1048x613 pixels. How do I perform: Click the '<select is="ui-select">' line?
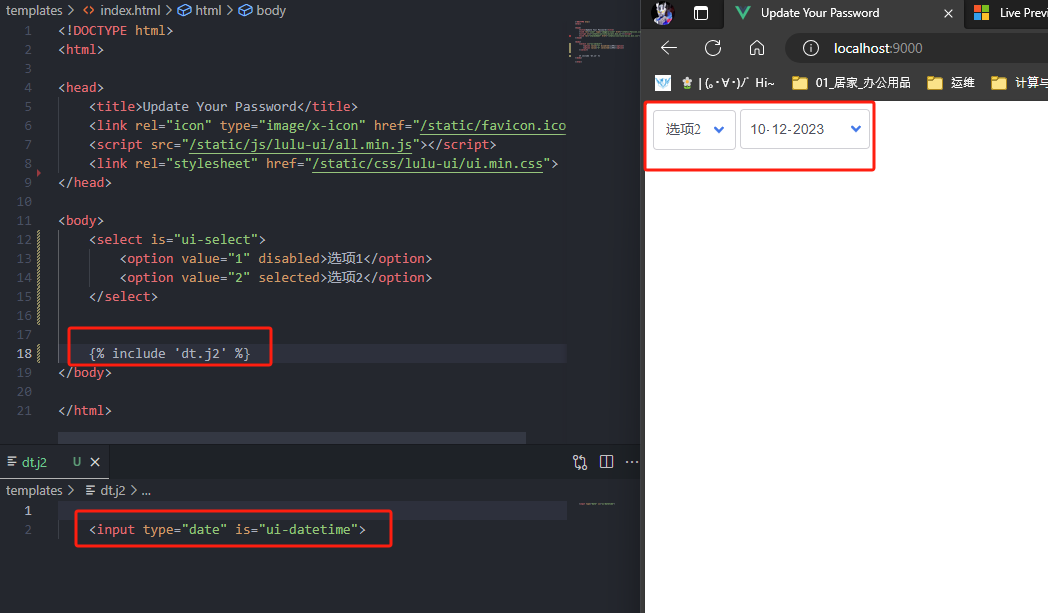pyautogui.click(x=177, y=239)
